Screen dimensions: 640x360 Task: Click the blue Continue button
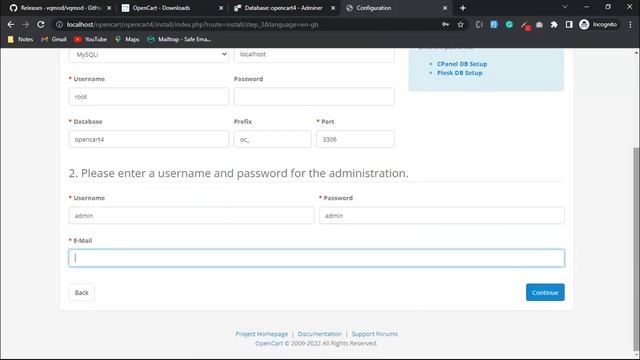tap(545, 292)
